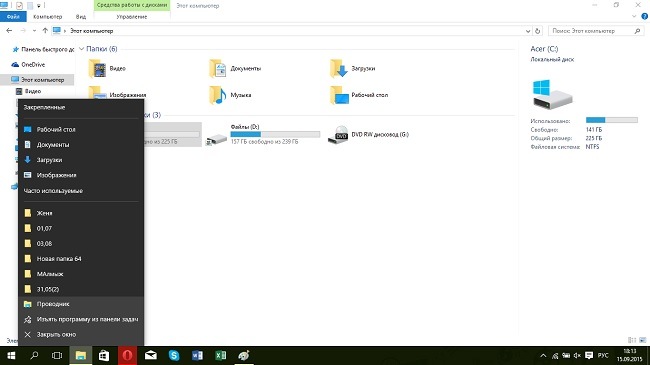650x365 pixels.
Task: Open Excel from the taskbar
Action: 221,355
